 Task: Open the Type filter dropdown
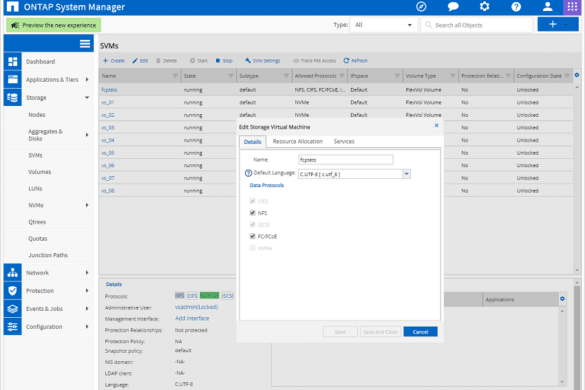384,25
